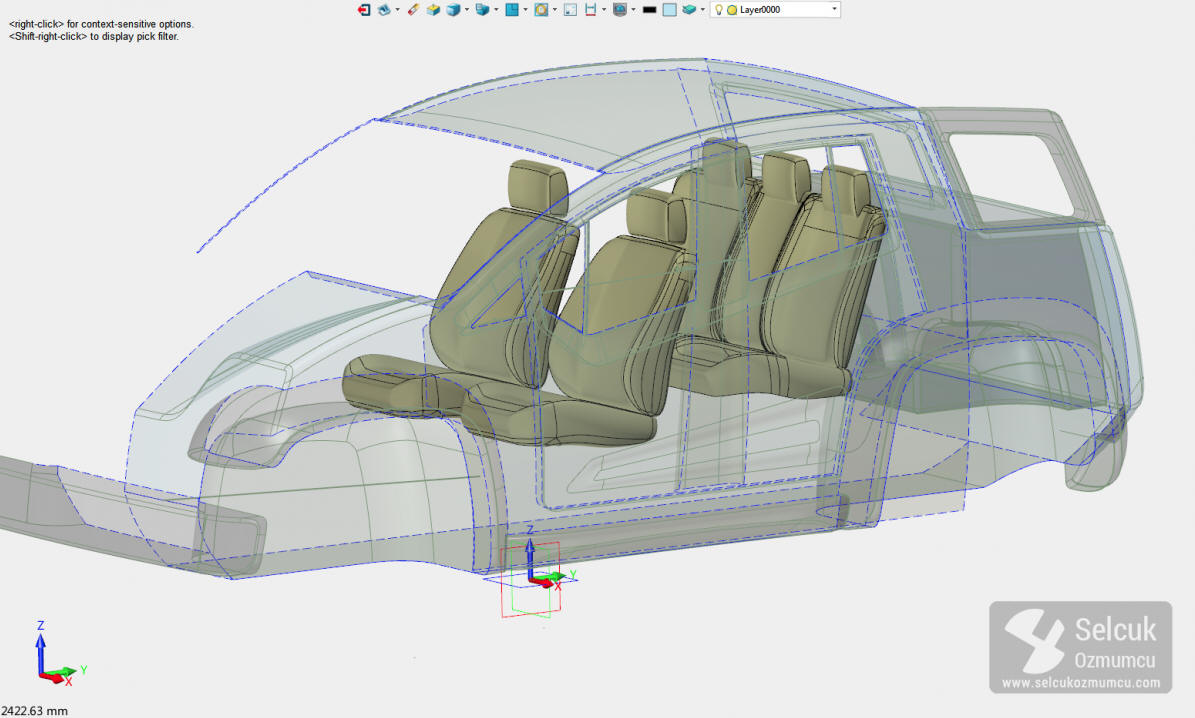Click the rendered view snapshot icon
The height and width of the screenshot is (718, 1195).
click(619, 9)
